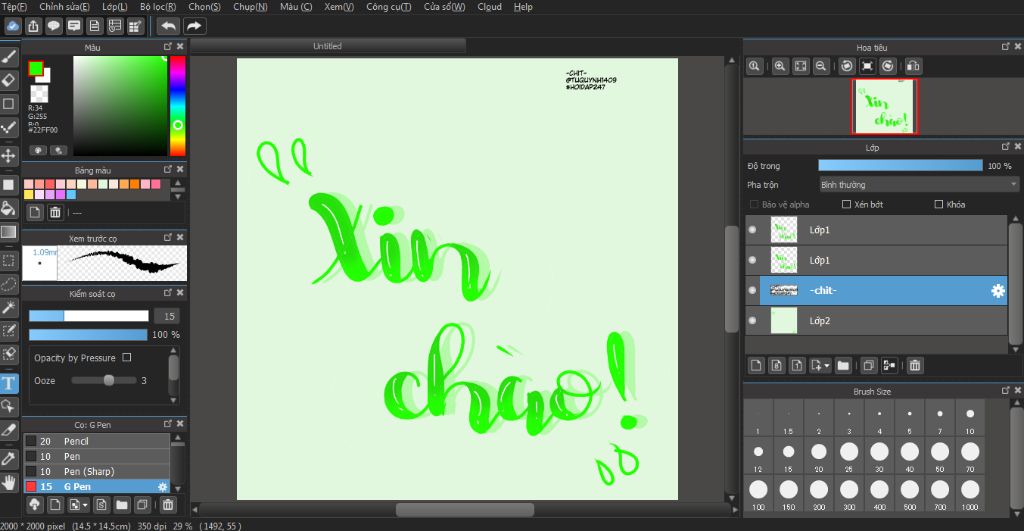This screenshot has height=531, width=1024.
Task: Toggle the Khóa lock checkbox
Action: [938, 204]
